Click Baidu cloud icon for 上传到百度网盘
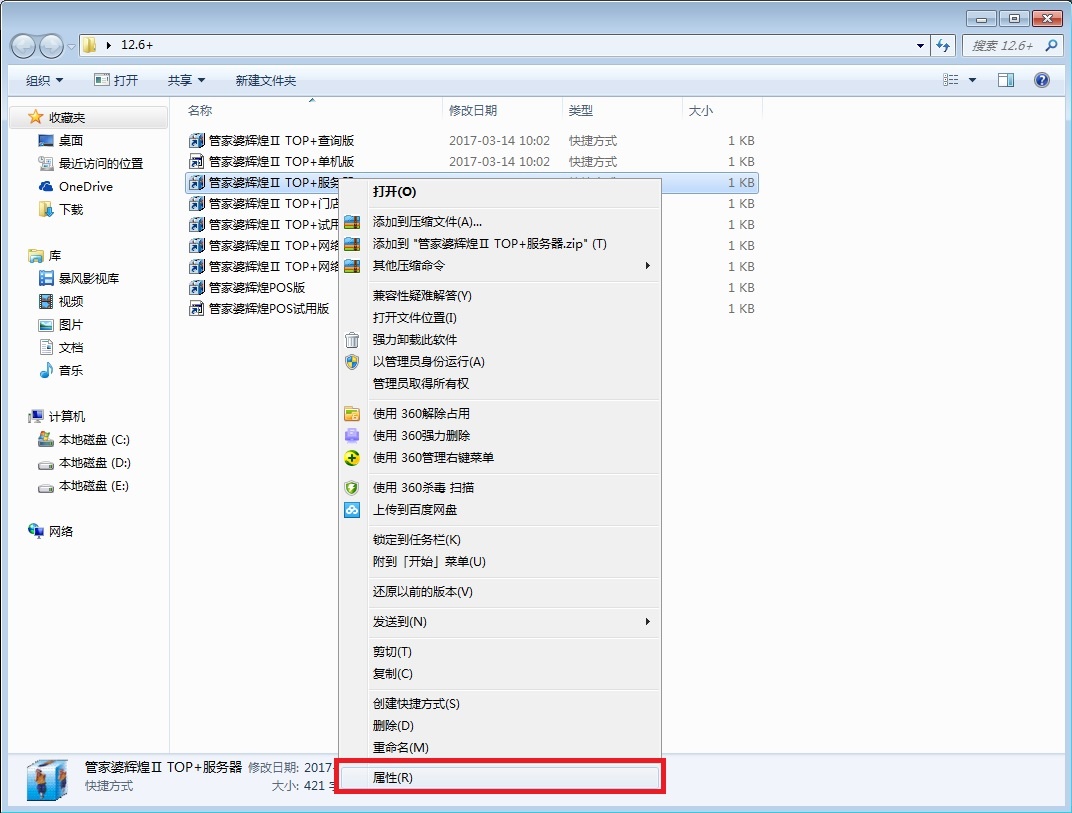This screenshot has height=813, width=1072. (x=352, y=509)
